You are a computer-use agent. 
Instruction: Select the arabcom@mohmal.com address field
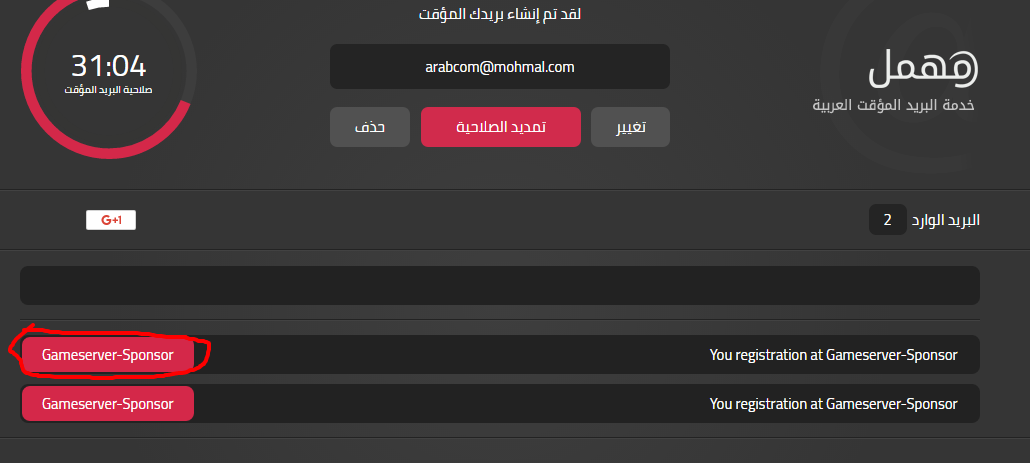(499, 67)
